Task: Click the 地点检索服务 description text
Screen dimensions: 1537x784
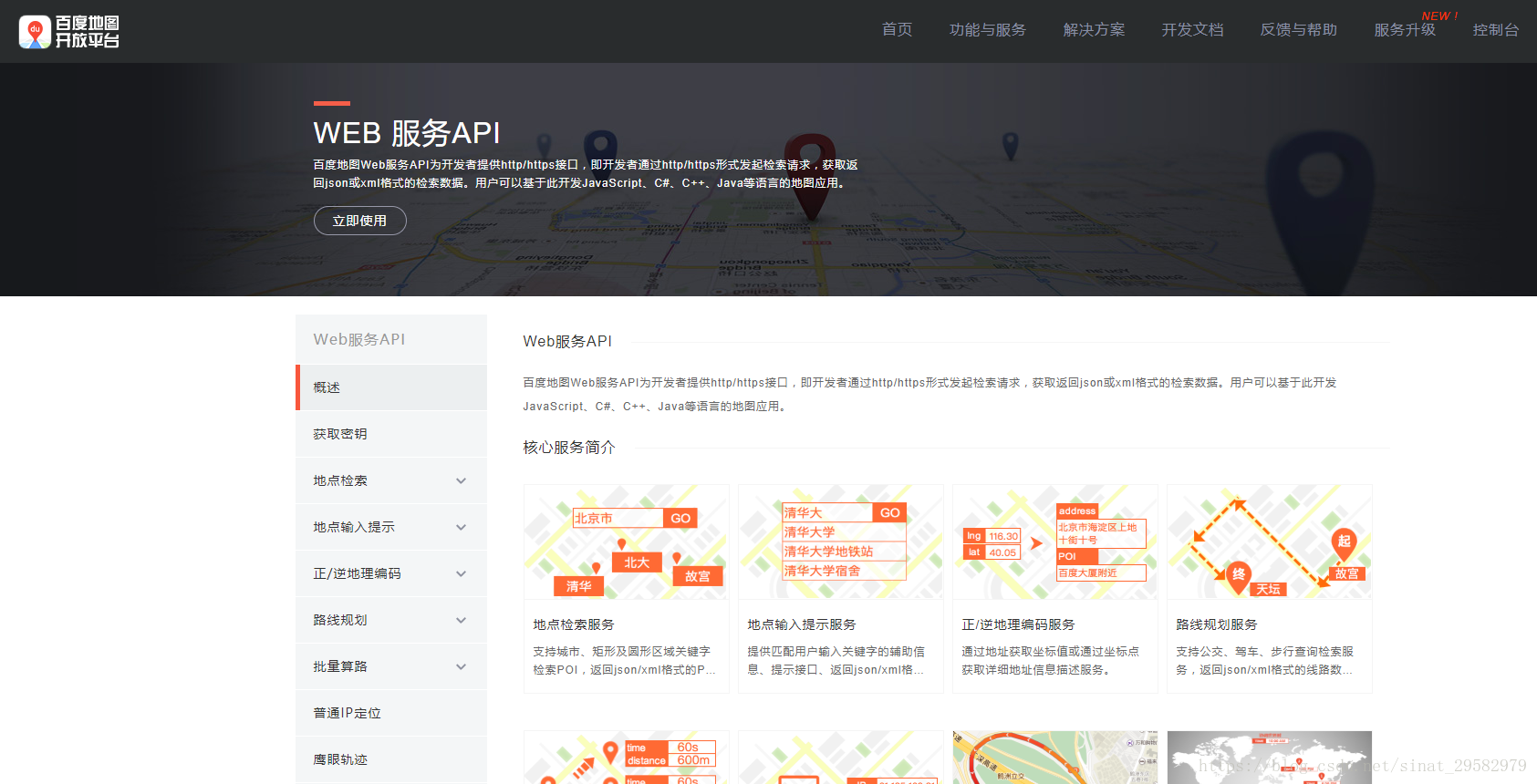Action: click(x=625, y=661)
